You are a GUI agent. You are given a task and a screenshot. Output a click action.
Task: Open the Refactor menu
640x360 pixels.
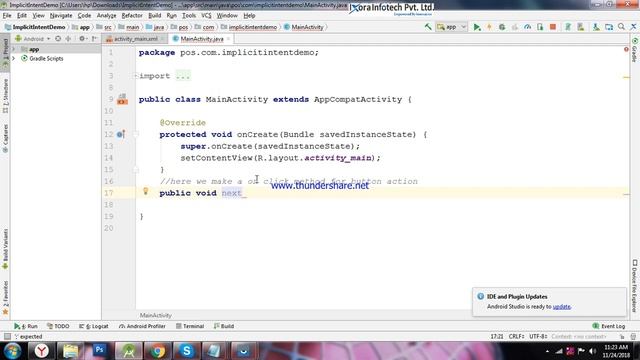tap(132, 16)
